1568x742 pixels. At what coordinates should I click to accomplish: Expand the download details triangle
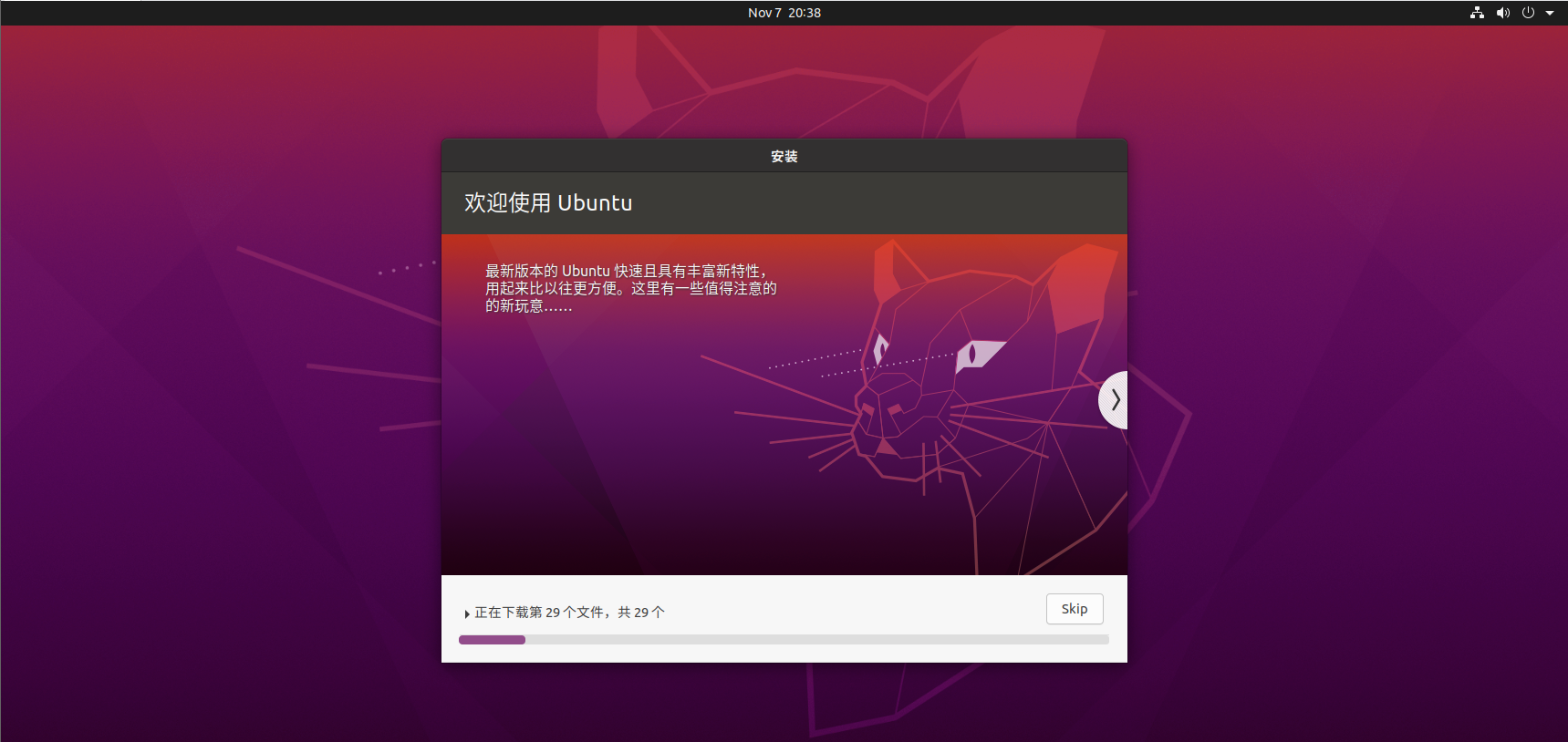[x=467, y=613]
